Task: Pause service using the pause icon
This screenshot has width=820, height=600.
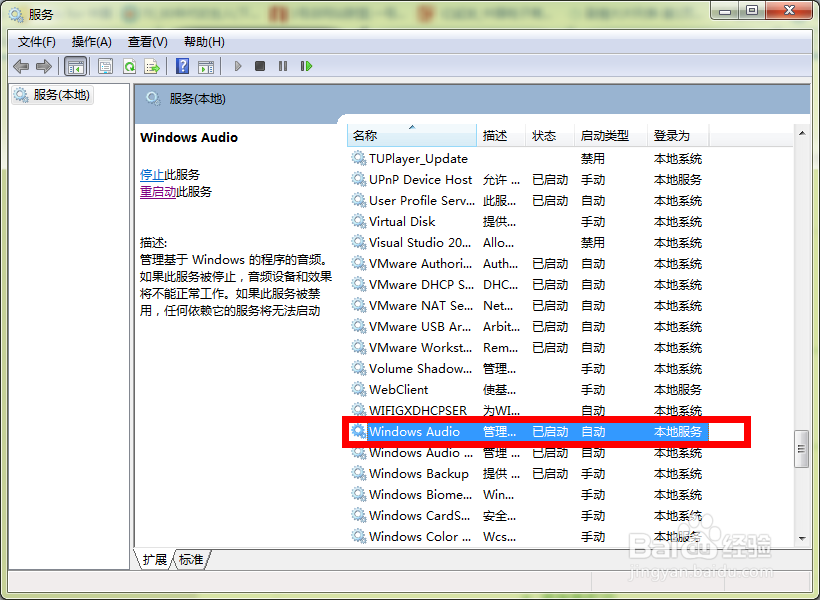Action: [x=283, y=66]
